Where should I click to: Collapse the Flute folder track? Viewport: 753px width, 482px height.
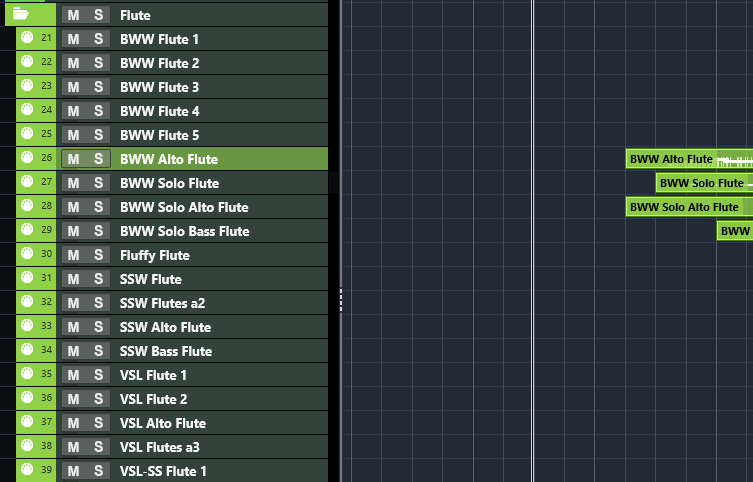(x=20, y=14)
